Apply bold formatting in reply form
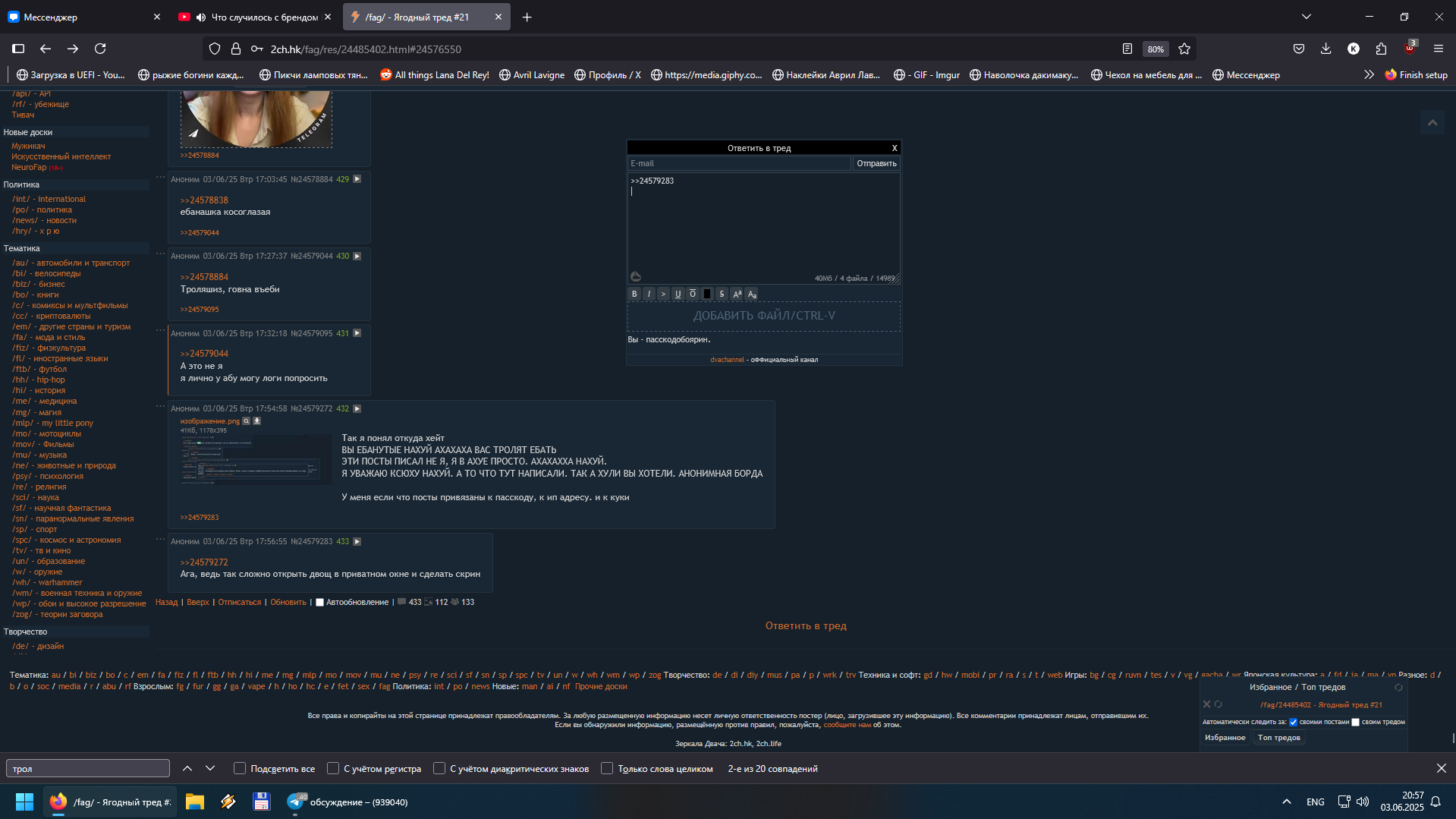The image size is (1456, 819). [x=634, y=294]
